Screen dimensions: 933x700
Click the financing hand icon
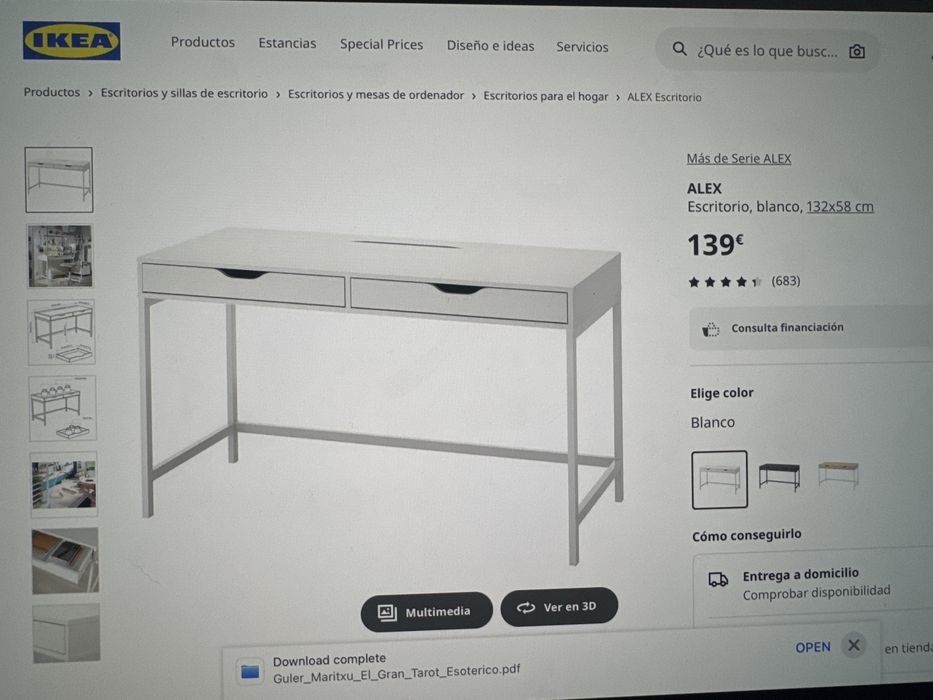710,329
